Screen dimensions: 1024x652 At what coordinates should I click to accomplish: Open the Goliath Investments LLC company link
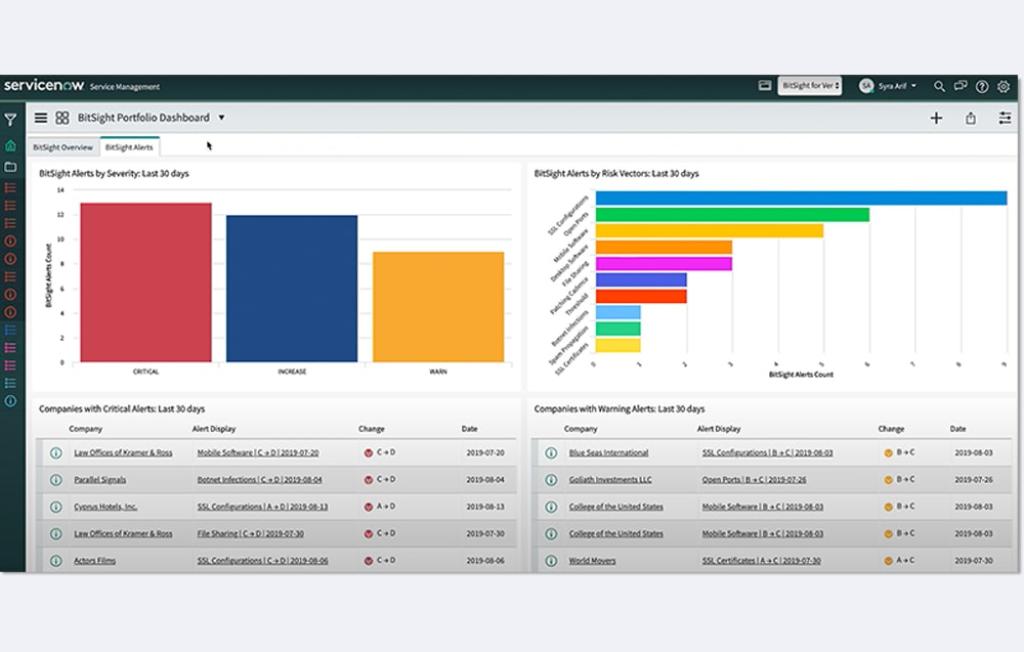tap(610, 480)
